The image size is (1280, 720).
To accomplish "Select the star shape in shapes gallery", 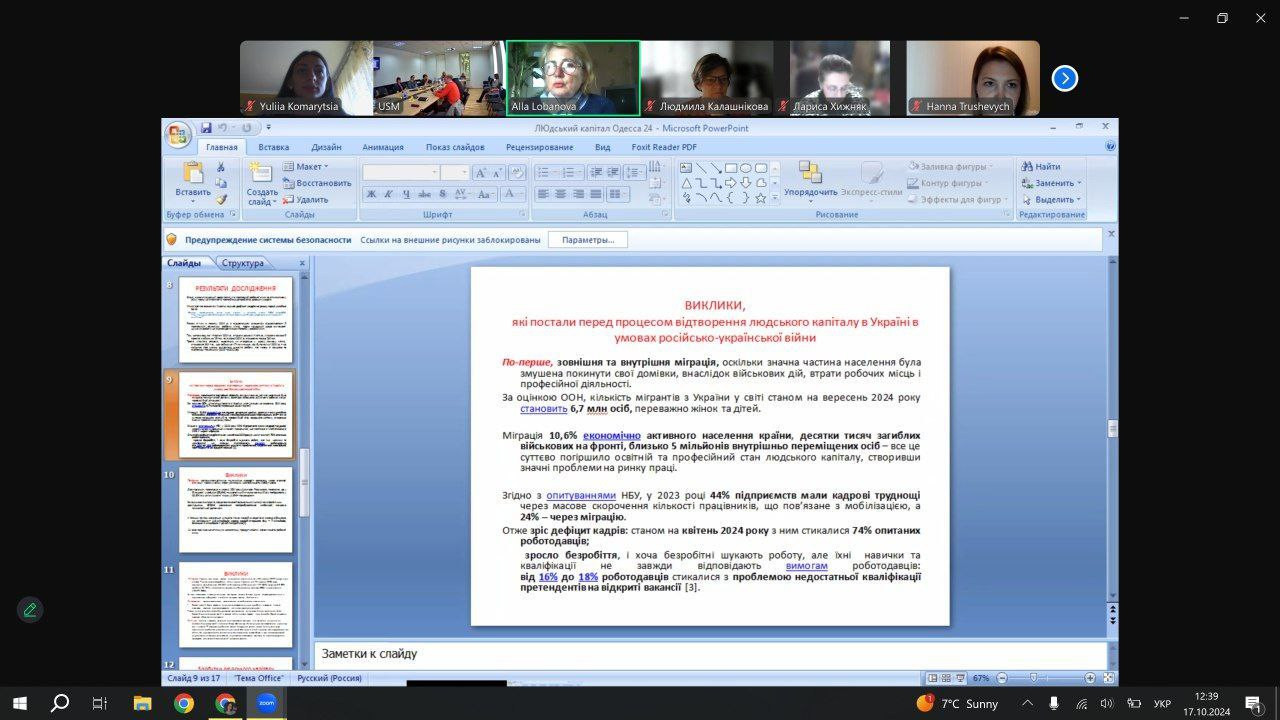I will pyautogui.click(x=760, y=198).
